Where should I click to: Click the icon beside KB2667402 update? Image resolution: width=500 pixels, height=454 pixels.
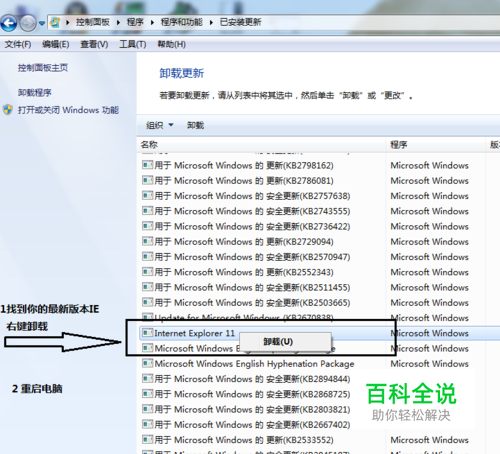pyautogui.click(x=147, y=424)
